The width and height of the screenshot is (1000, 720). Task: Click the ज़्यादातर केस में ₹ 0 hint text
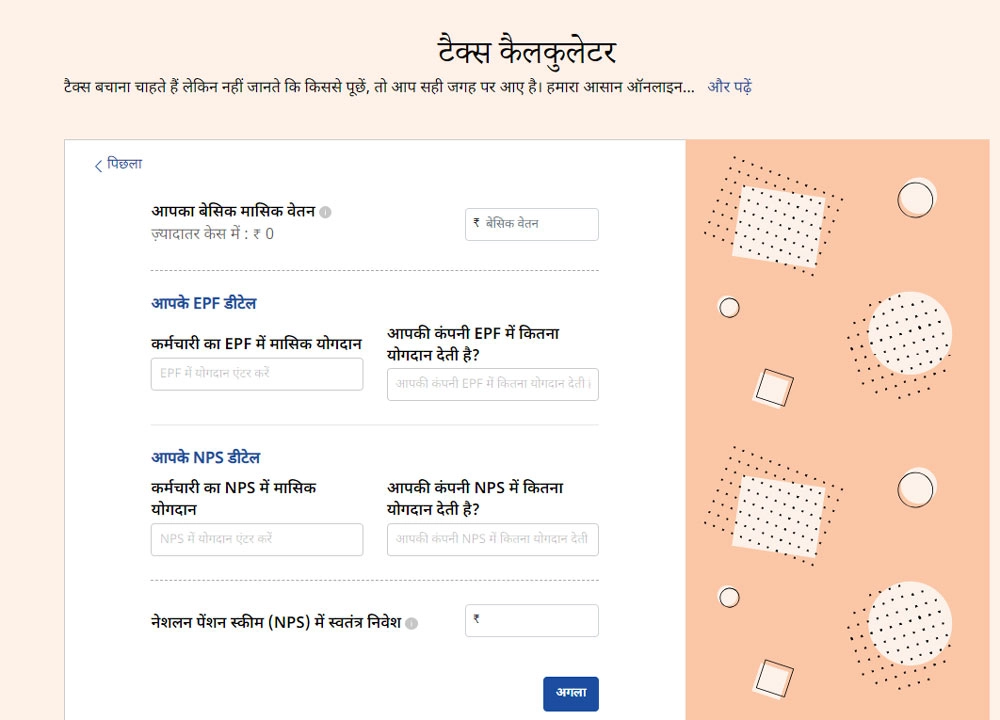(213, 234)
